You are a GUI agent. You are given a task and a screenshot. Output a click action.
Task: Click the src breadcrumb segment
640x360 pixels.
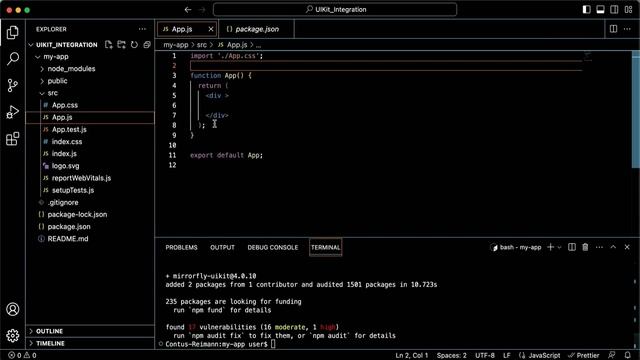pos(202,45)
